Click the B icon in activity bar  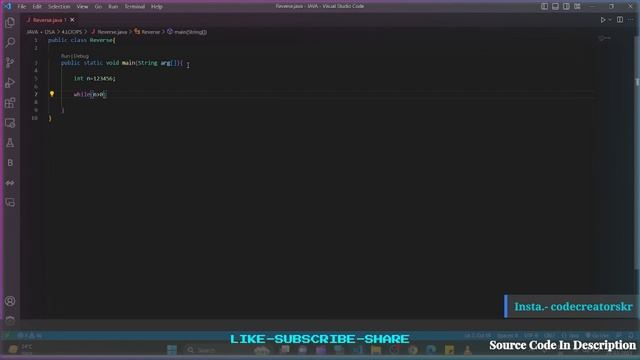point(10,163)
